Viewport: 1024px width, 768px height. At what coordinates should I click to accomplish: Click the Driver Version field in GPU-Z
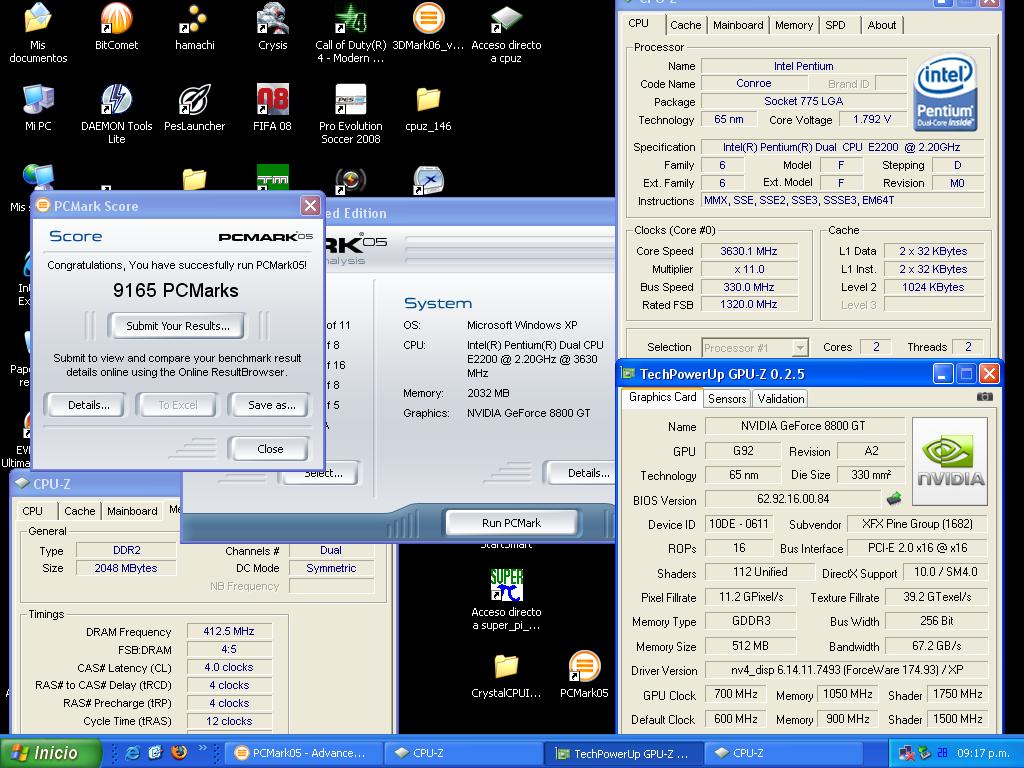846,670
